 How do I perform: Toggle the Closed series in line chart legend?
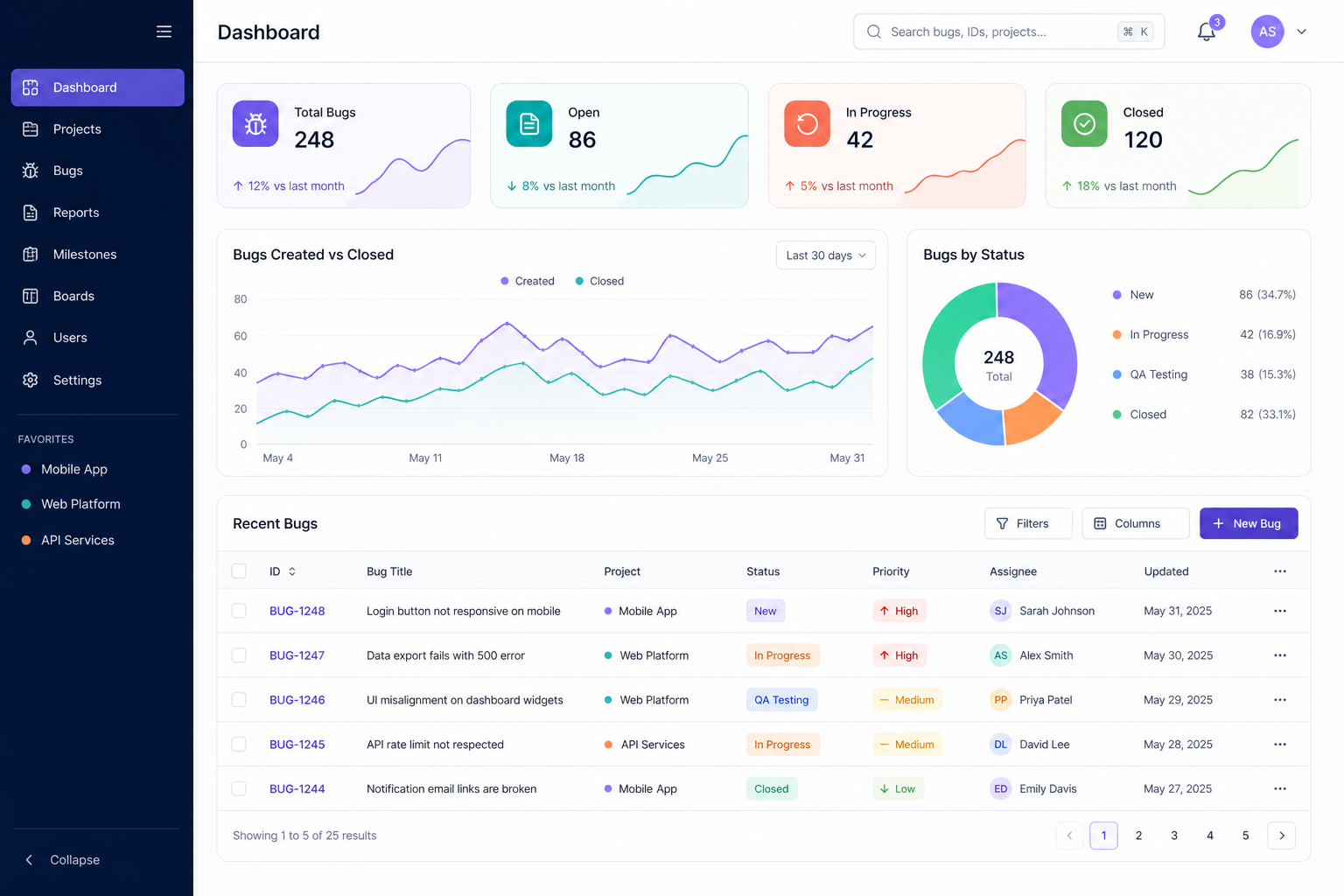(x=599, y=281)
